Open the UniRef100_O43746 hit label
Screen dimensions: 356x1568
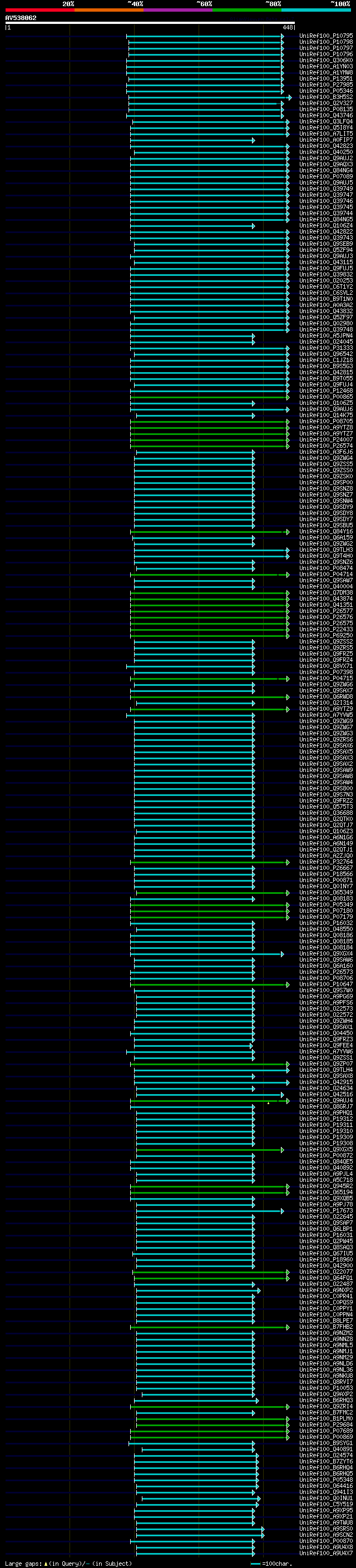click(x=326, y=115)
